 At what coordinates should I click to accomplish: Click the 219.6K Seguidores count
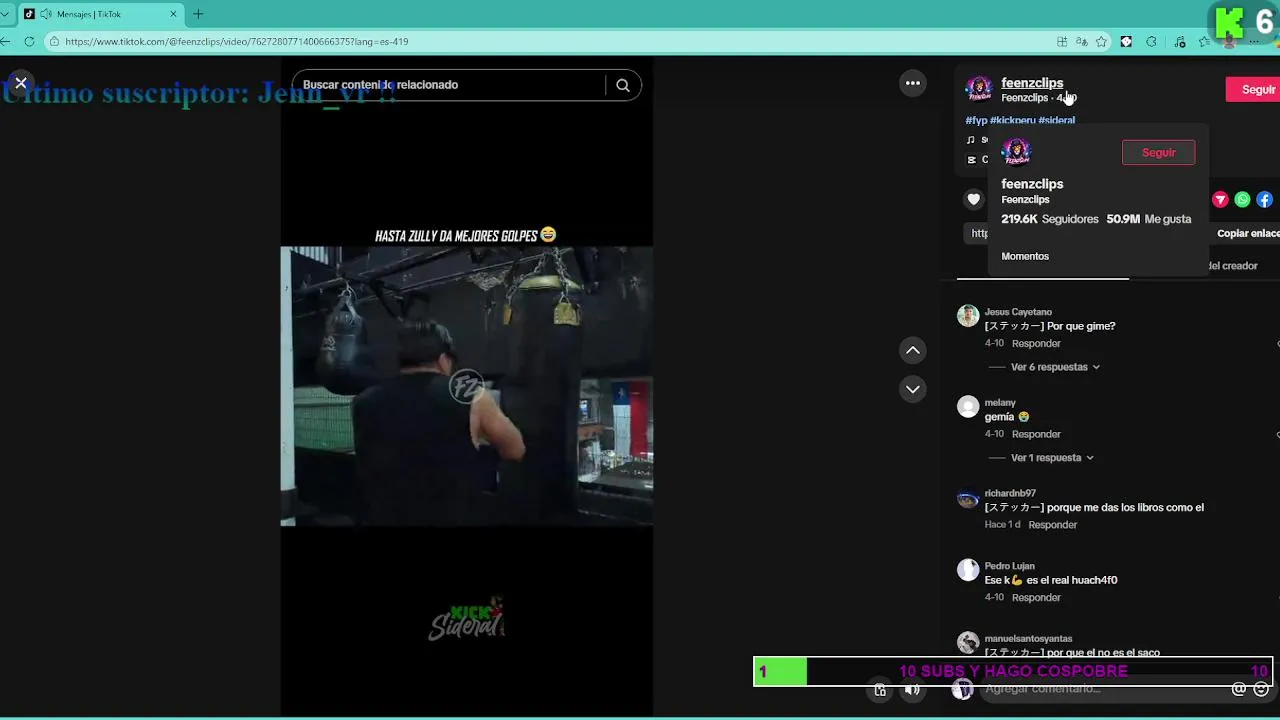tap(1050, 219)
